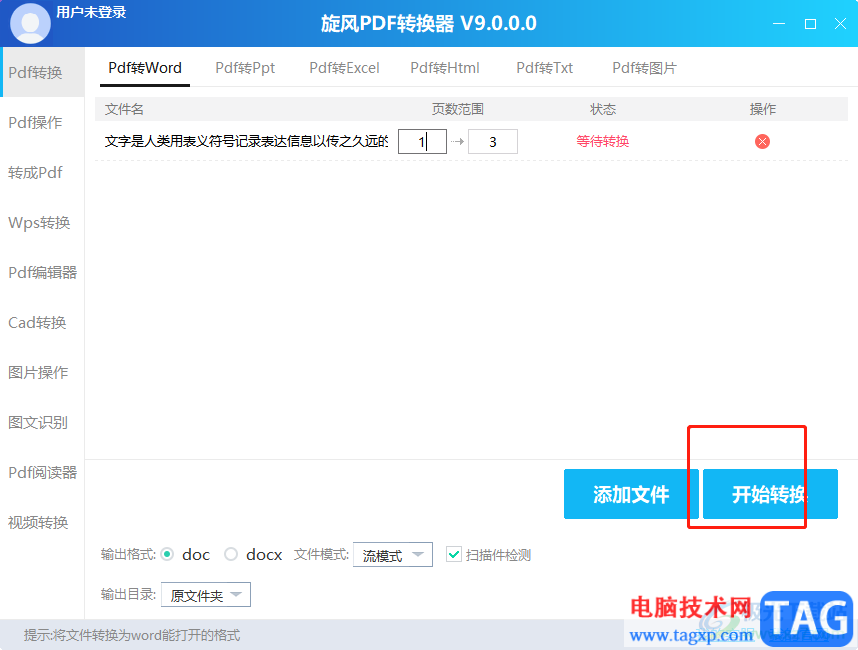
Task: Open the 转成Pdf sidebar section
Action: click(x=42, y=173)
